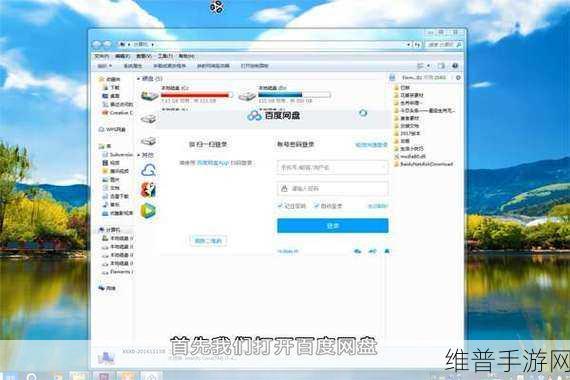570x380 pixels.
Task: Open the 组织 dropdown in the toolbar
Action: 105,66
